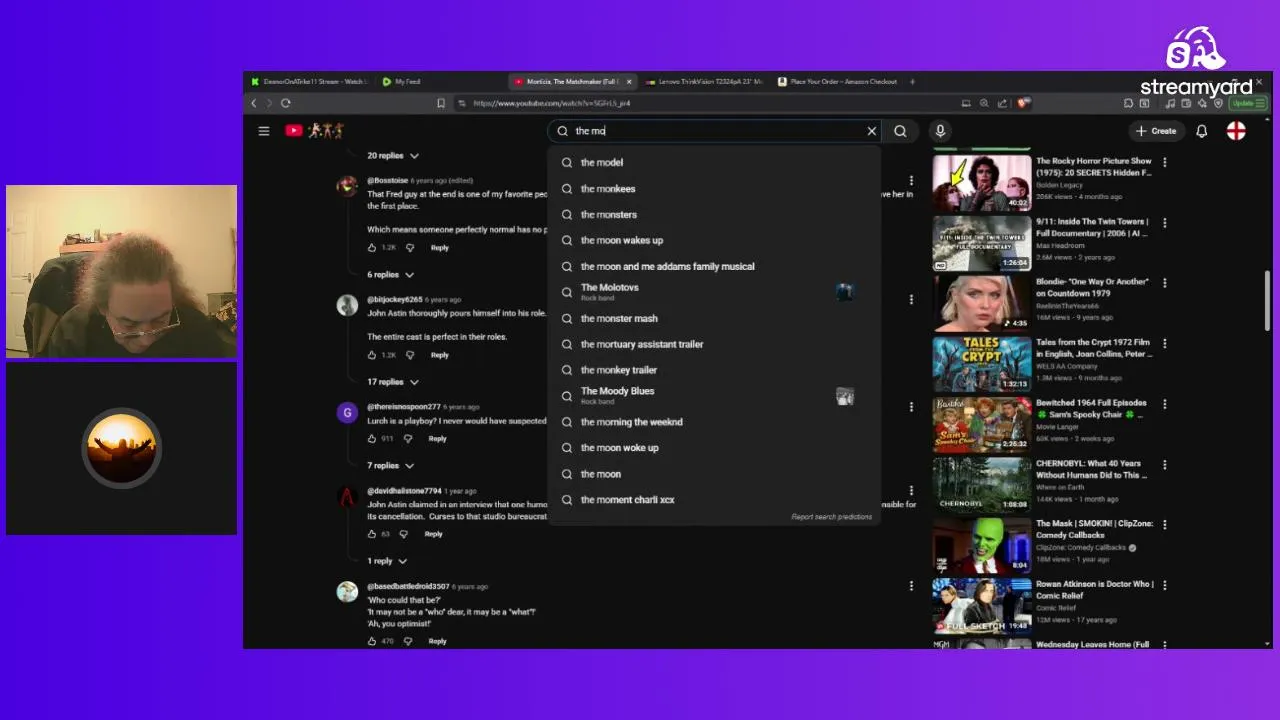
Task: Open YouTube notifications bell
Action: tap(1202, 131)
